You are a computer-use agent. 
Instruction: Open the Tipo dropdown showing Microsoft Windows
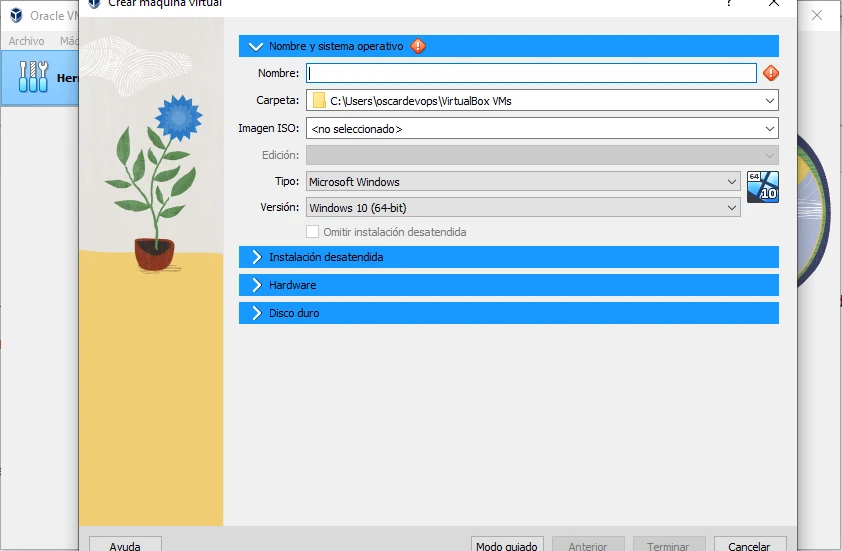coord(523,182)
